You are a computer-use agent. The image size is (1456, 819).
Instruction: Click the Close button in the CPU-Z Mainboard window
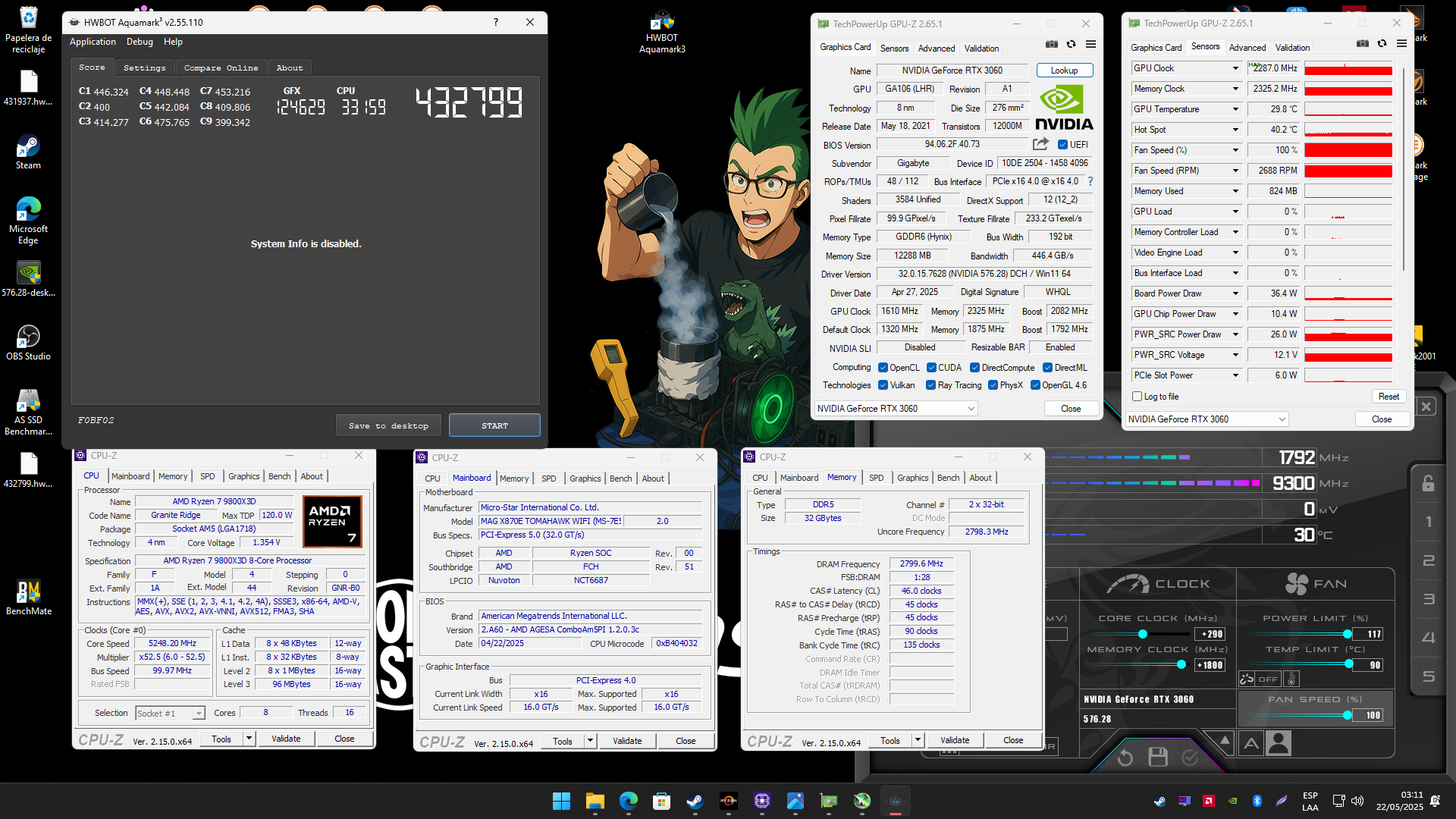click(x=686, y=741)
